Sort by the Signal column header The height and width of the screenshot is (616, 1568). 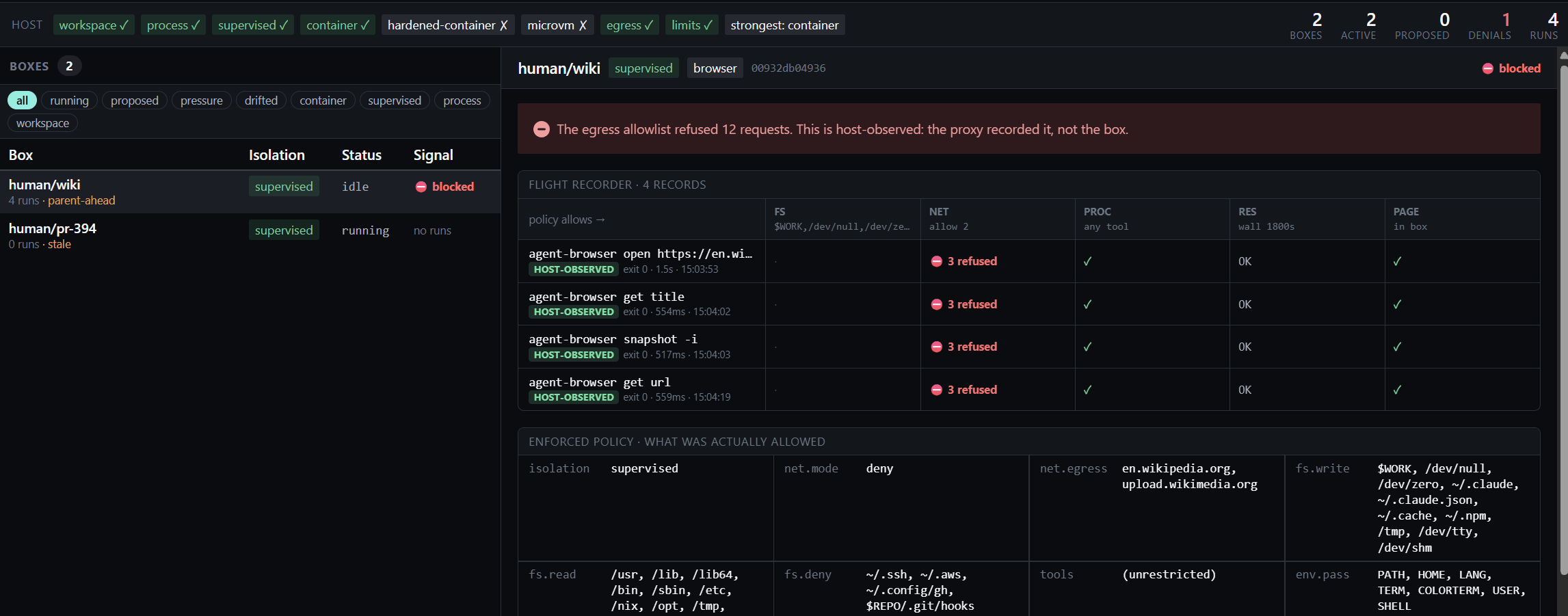click(434, 155)
